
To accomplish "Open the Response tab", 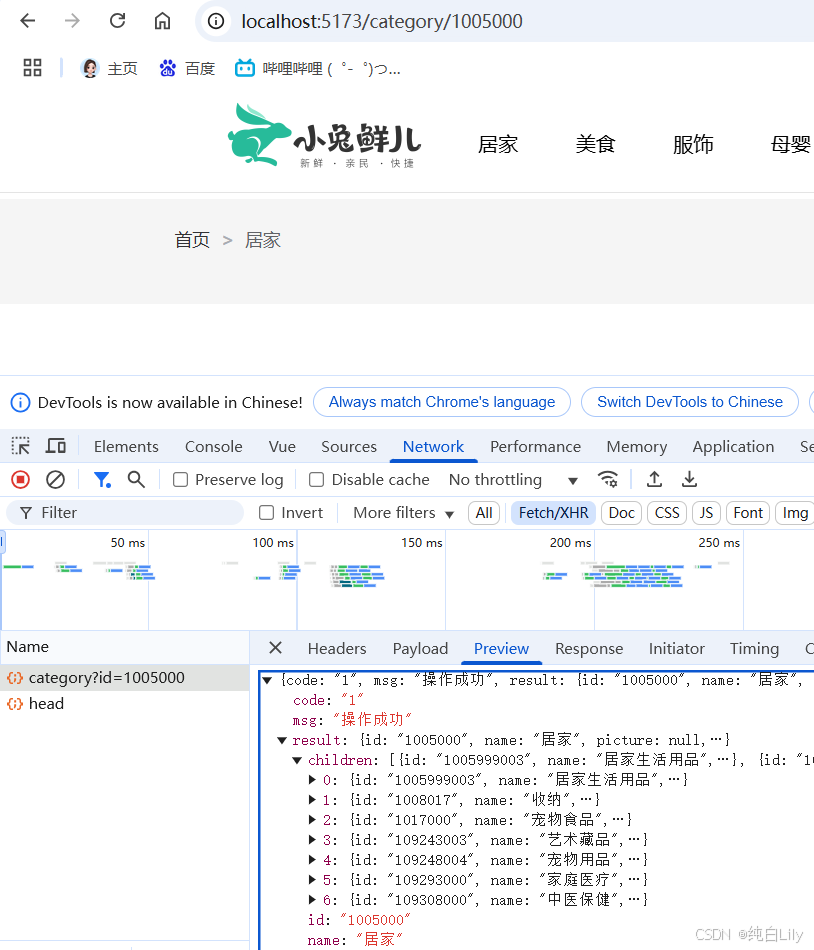I will (588, 648).
